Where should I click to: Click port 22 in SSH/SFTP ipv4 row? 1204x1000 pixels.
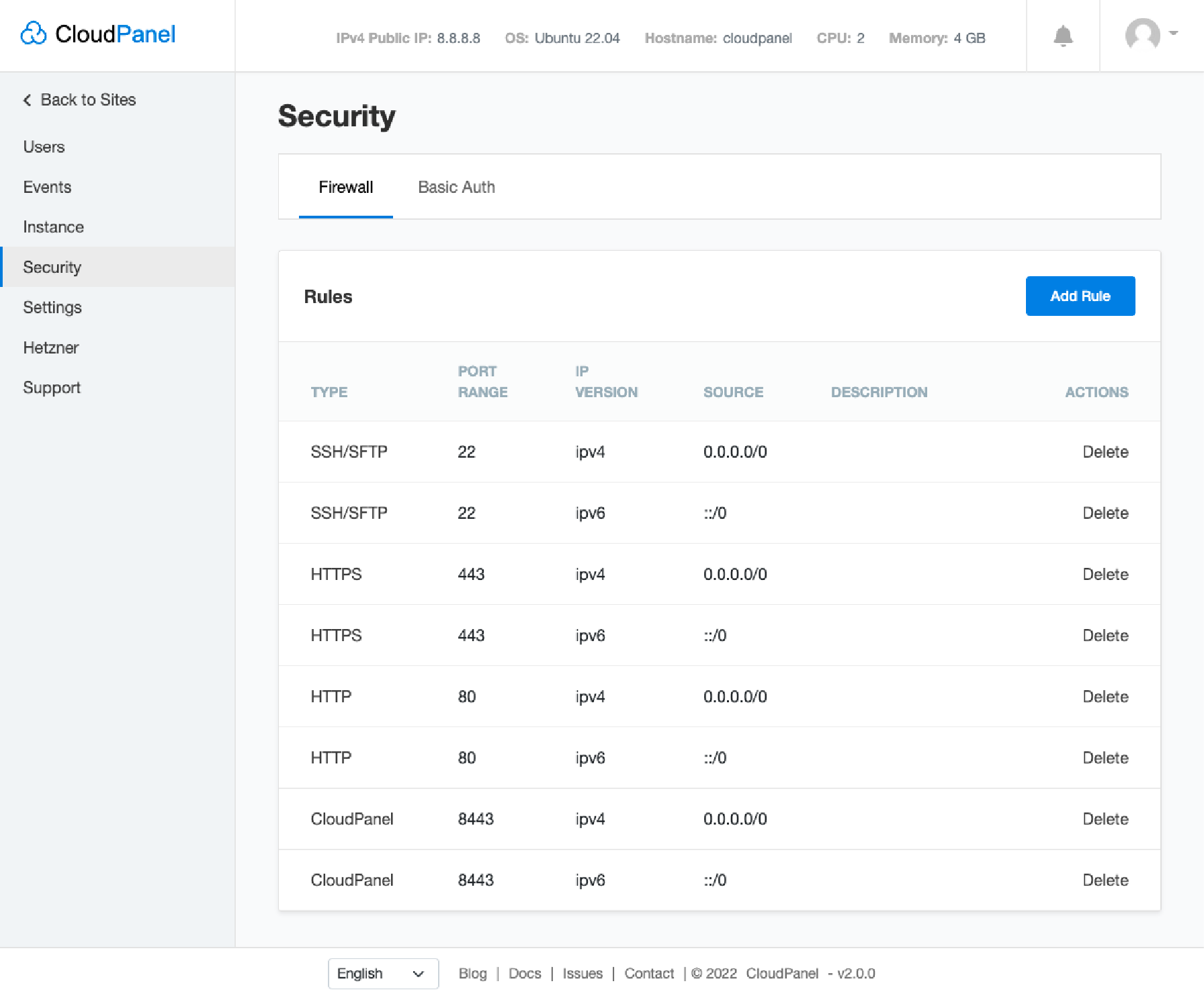click(x=466, y=452)
